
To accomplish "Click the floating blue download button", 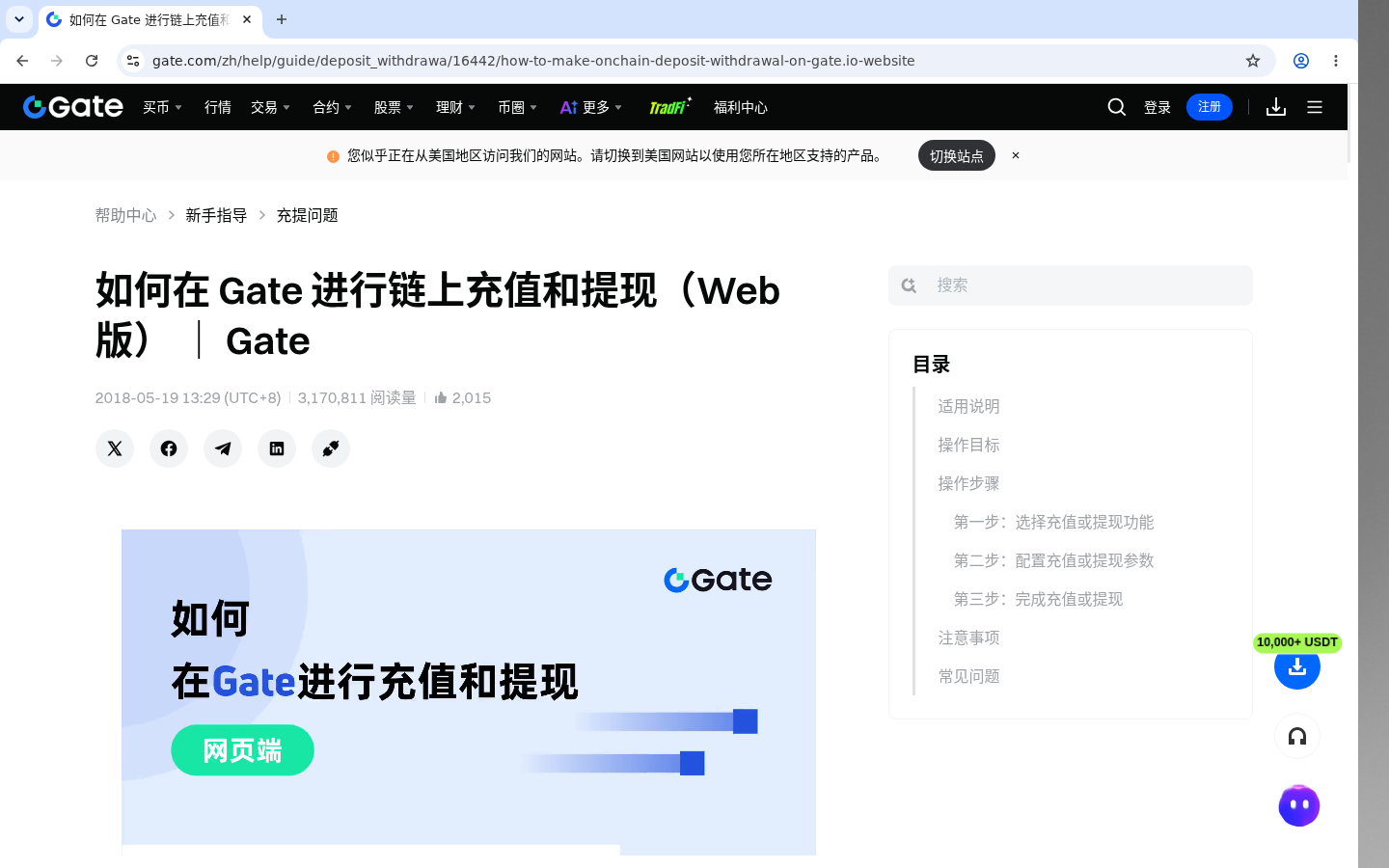I will pyautogui.click(x=1297, y=666).
